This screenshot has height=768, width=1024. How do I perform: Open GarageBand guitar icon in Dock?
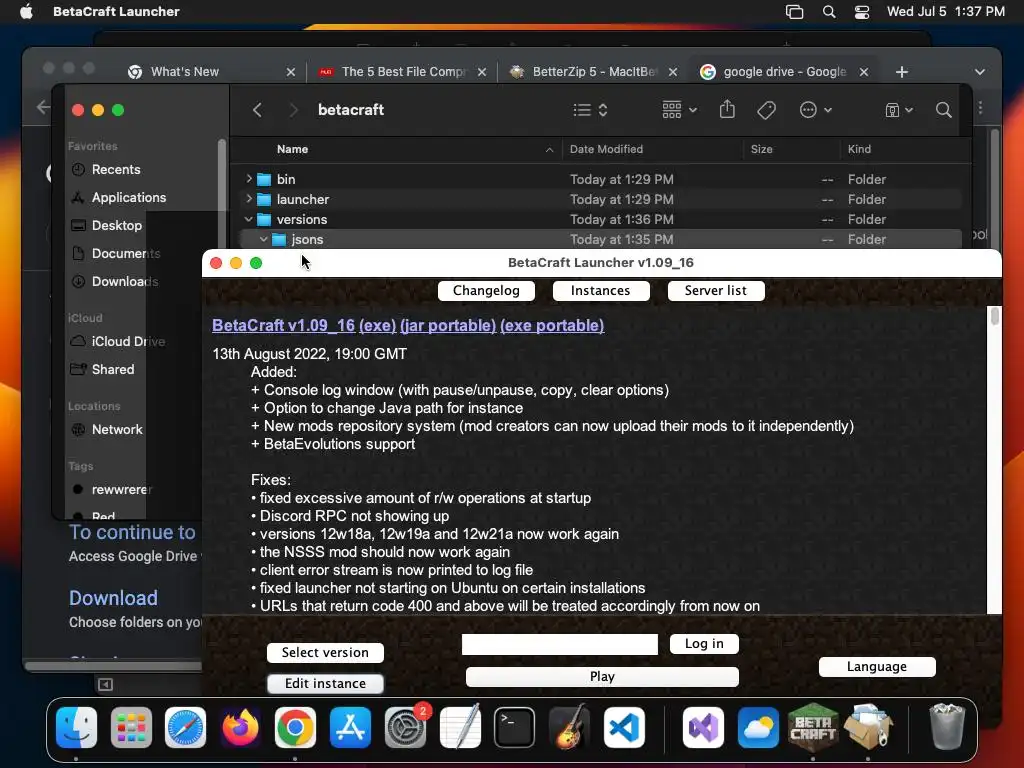[569, 728]
